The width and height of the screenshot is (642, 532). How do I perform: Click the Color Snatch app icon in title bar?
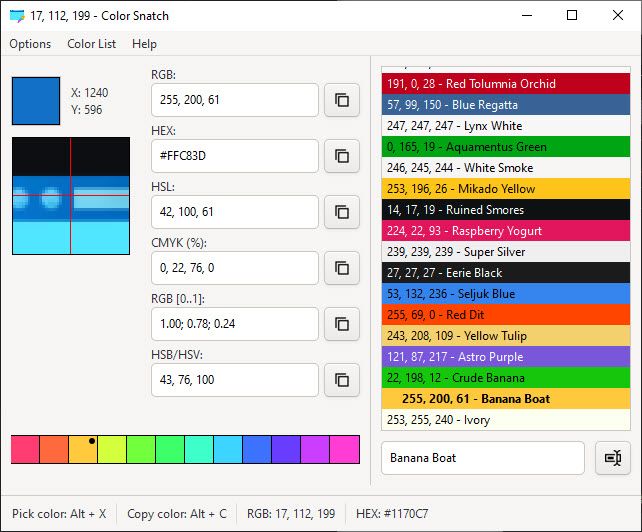[x=17, y=16]
